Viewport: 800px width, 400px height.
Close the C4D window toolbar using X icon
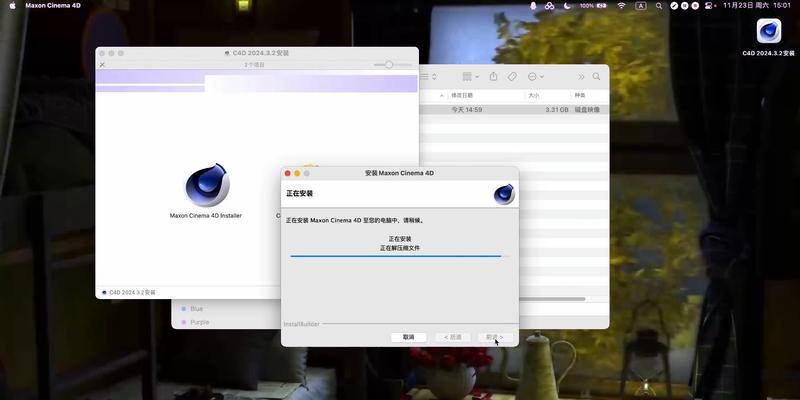(102, 65)
